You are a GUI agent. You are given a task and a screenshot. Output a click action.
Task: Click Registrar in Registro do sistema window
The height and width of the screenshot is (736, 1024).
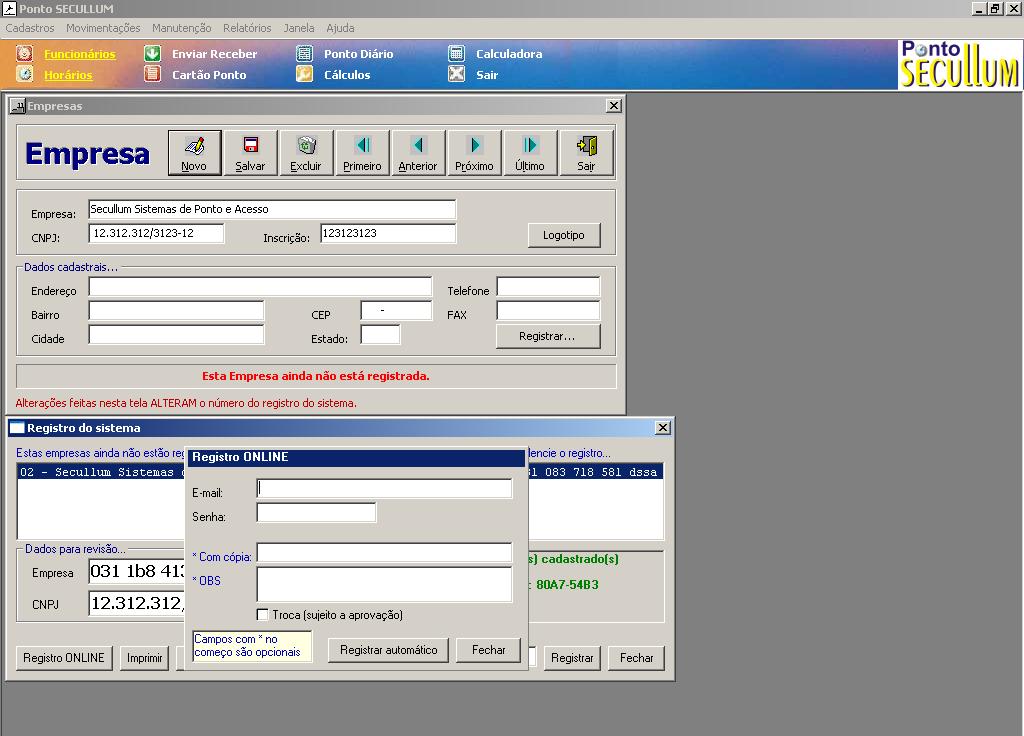pyautogui.click(x=572, y=658)
